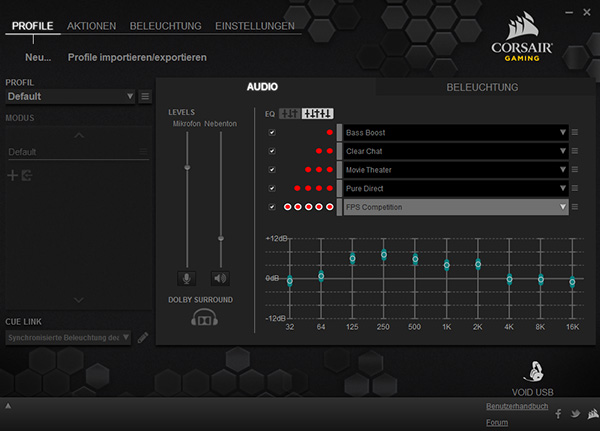Add a new mode with plus icon
Screen dimensions: 600x431
point(13,175)
